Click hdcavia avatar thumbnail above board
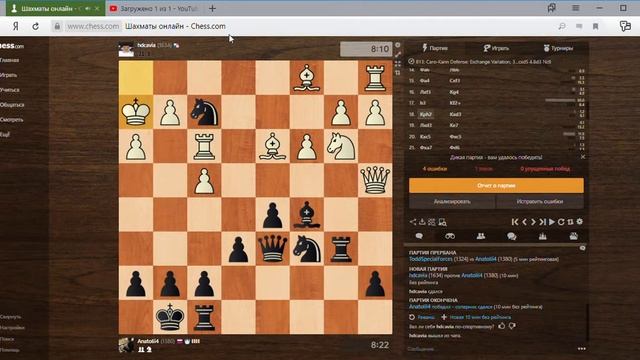The width and height of the screenshot is (640, 360). (126, 49)
